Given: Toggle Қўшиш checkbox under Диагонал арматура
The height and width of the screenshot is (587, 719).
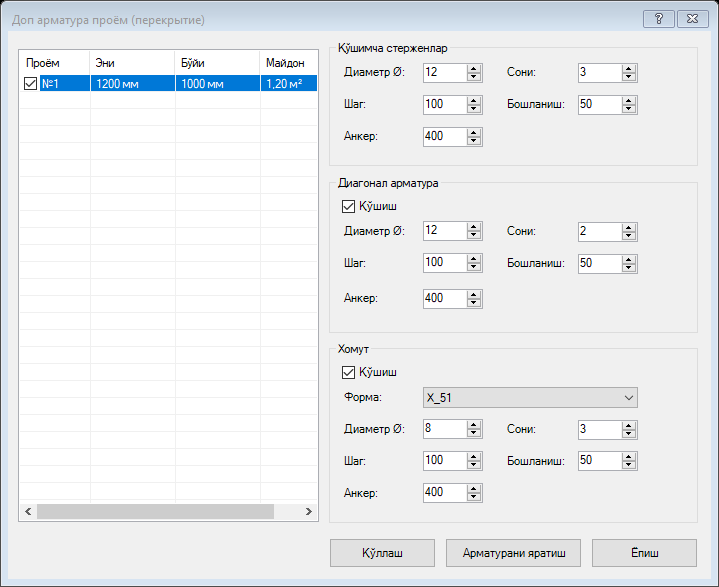Looking at the screenshot, I should click(348, 206).
